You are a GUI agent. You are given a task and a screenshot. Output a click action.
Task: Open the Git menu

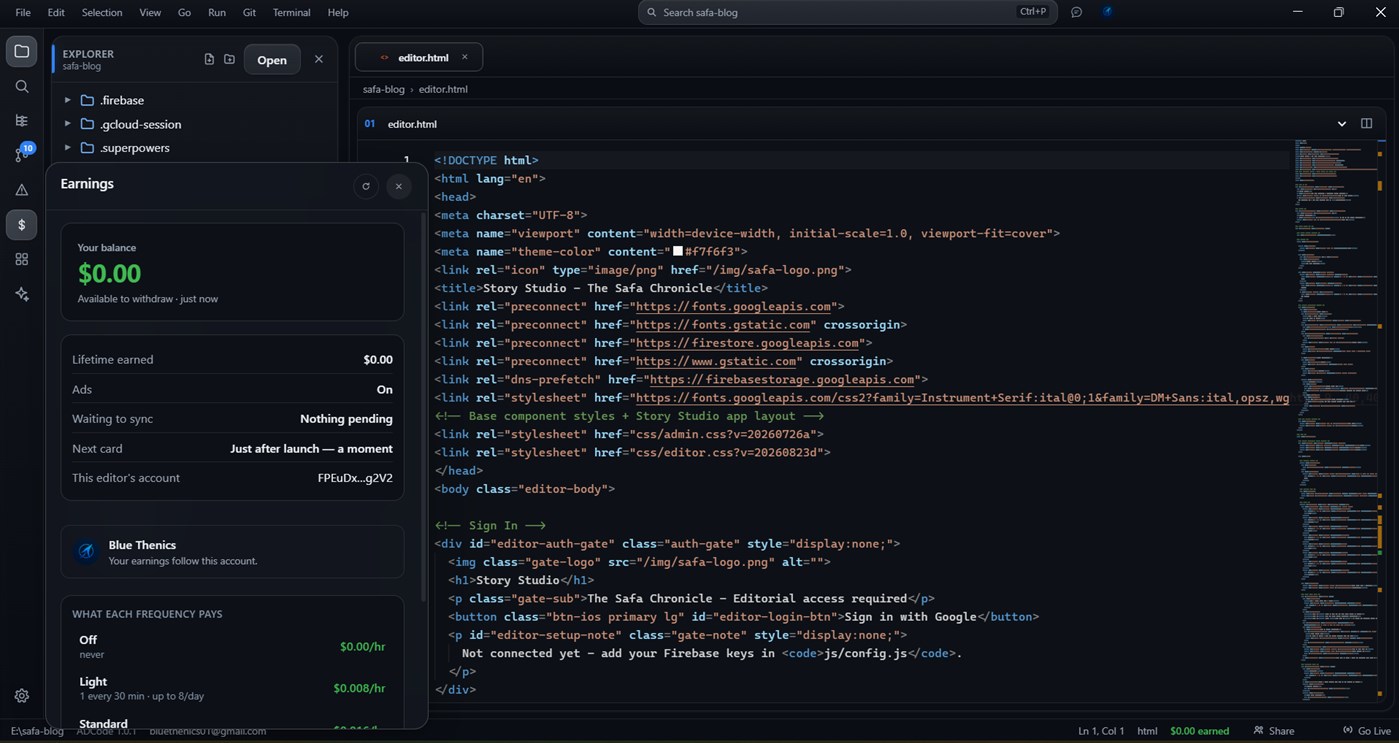click(250, 12)
